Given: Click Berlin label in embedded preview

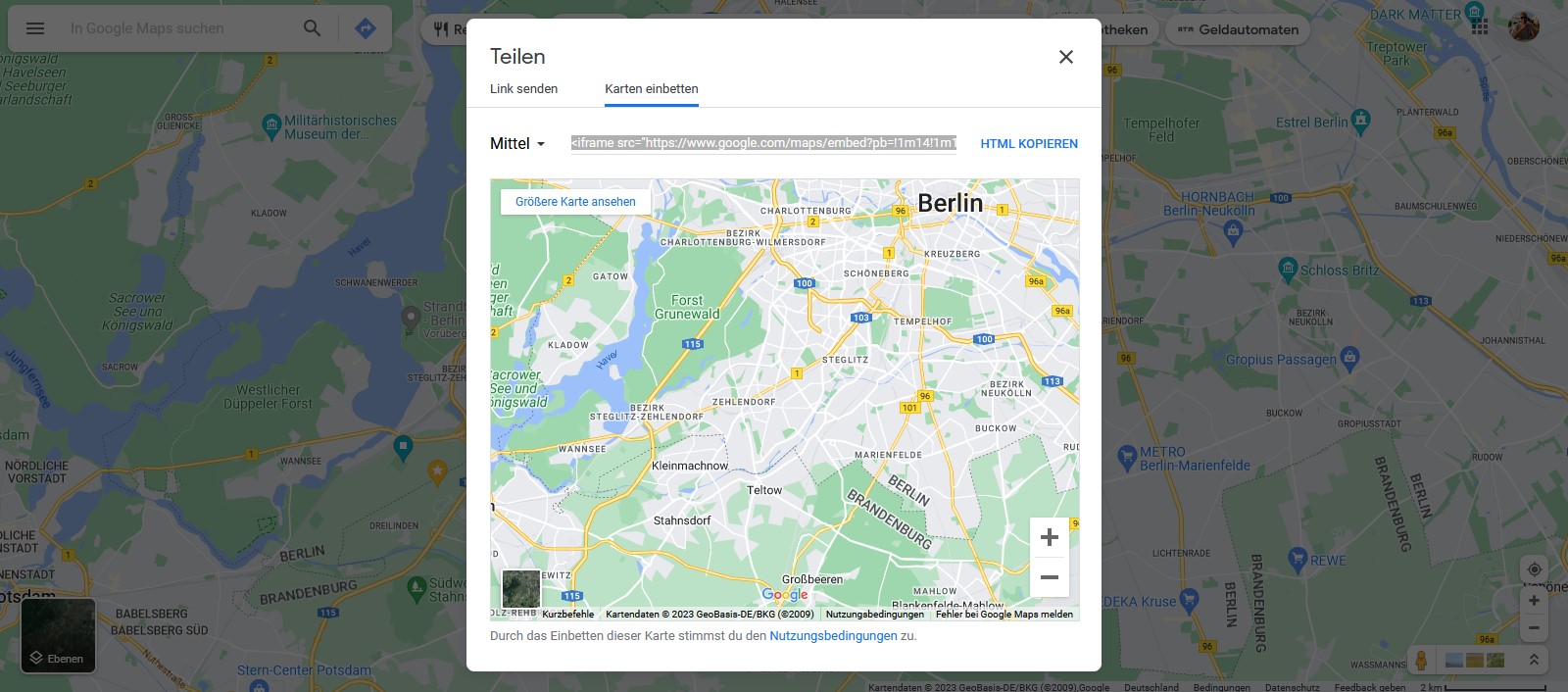Looking at the screenshot, I should 950,203.
